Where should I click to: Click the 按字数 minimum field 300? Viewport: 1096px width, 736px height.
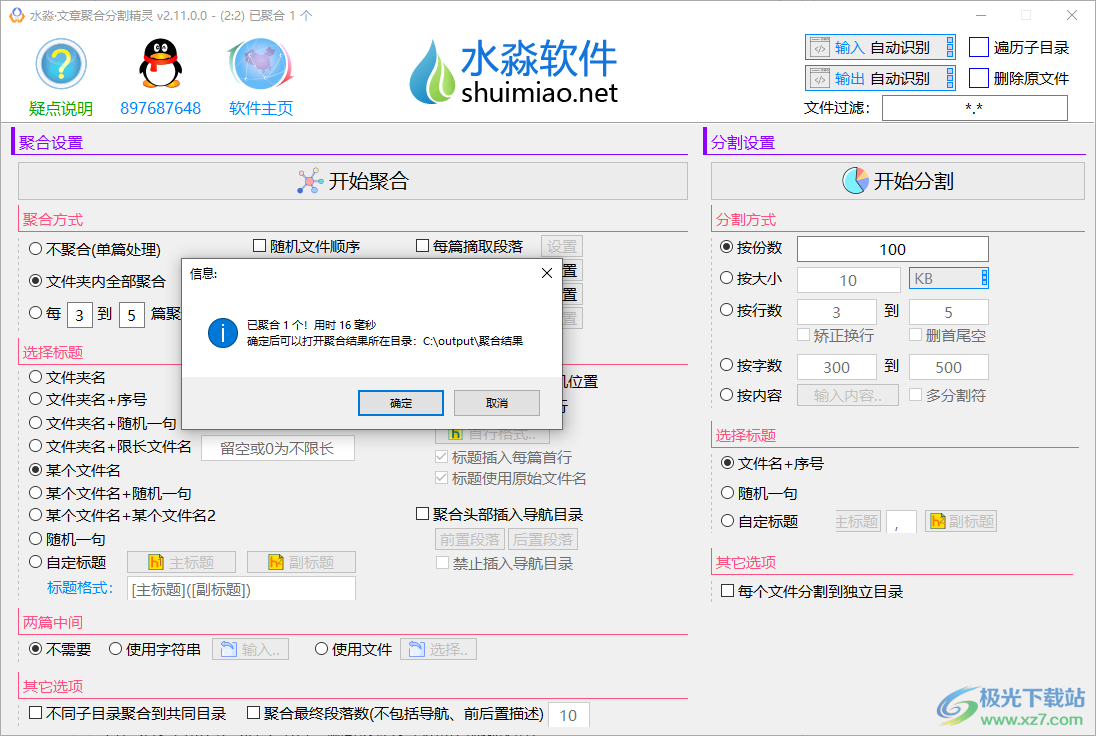pos(836,367)
